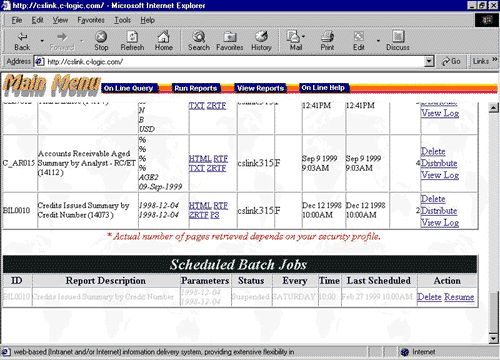Open the ZRTF link for report BIL0010
Viewport: 500px width, 360px height.
coord(199,215)
